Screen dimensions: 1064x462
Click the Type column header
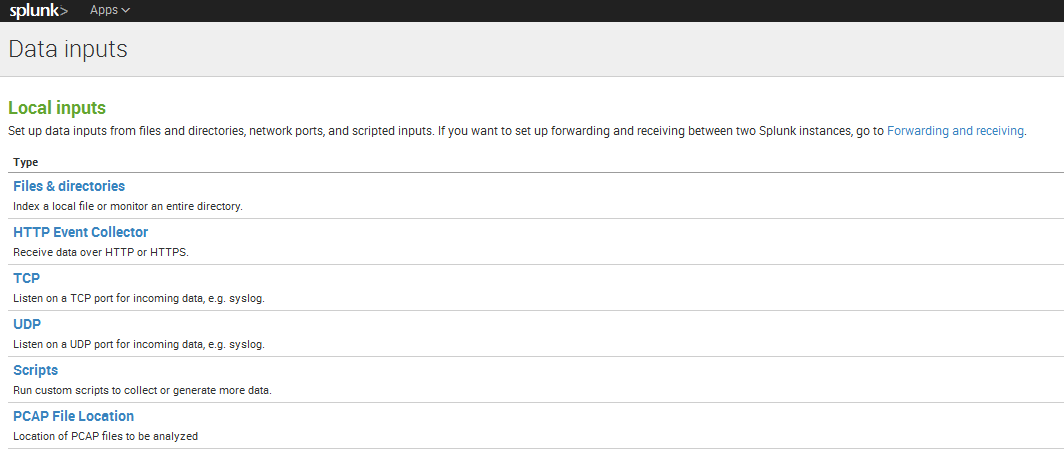click(26, 162)
